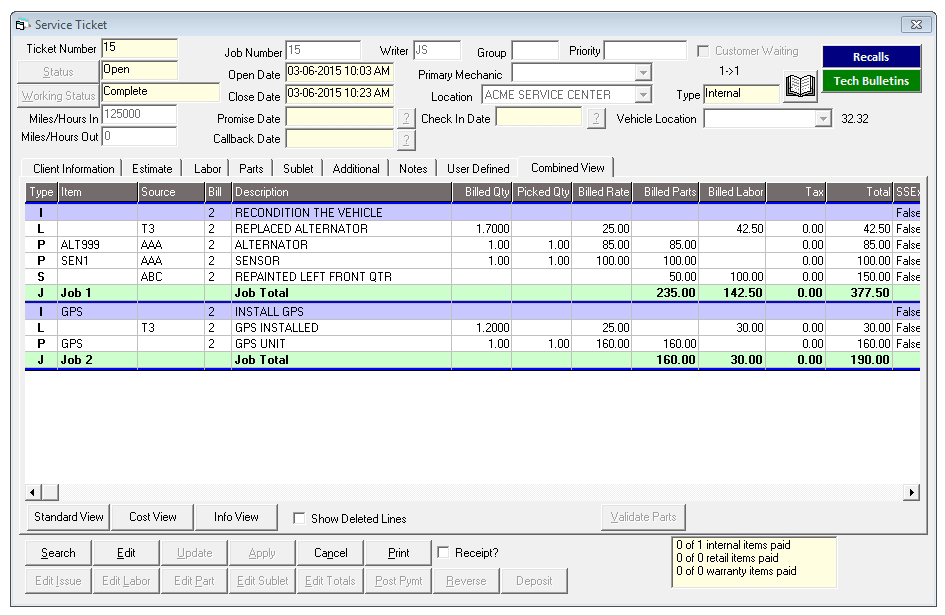The height and width of the screenshot is (615, 945).
Task: Check the Receipt? checkbox
Action: pyautogui.click(x=443, y=552)
